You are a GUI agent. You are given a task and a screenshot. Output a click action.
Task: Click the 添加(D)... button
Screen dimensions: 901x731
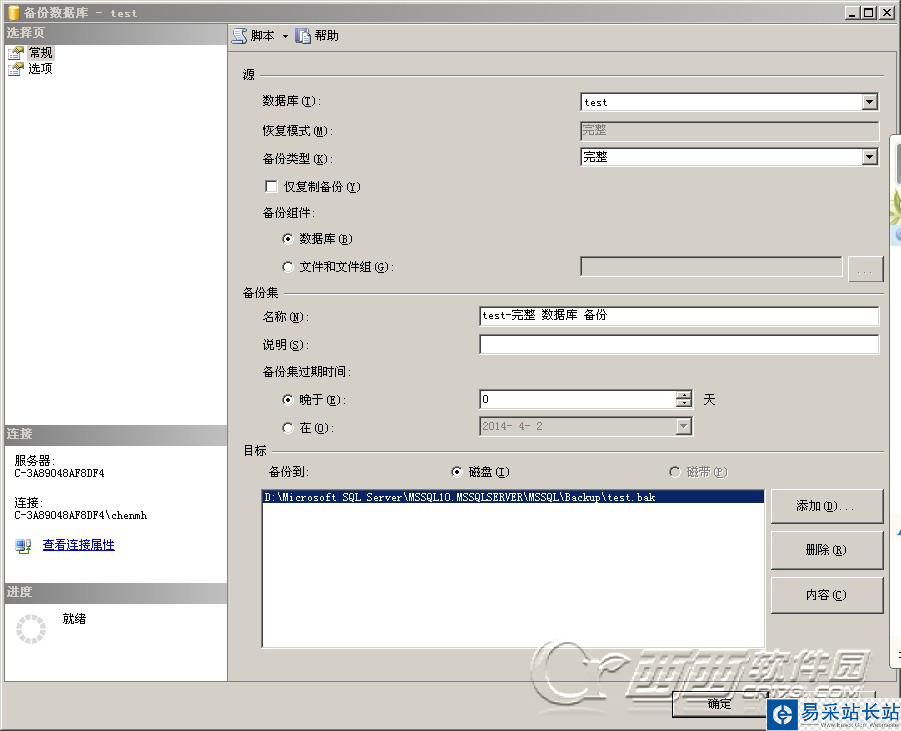826,506
